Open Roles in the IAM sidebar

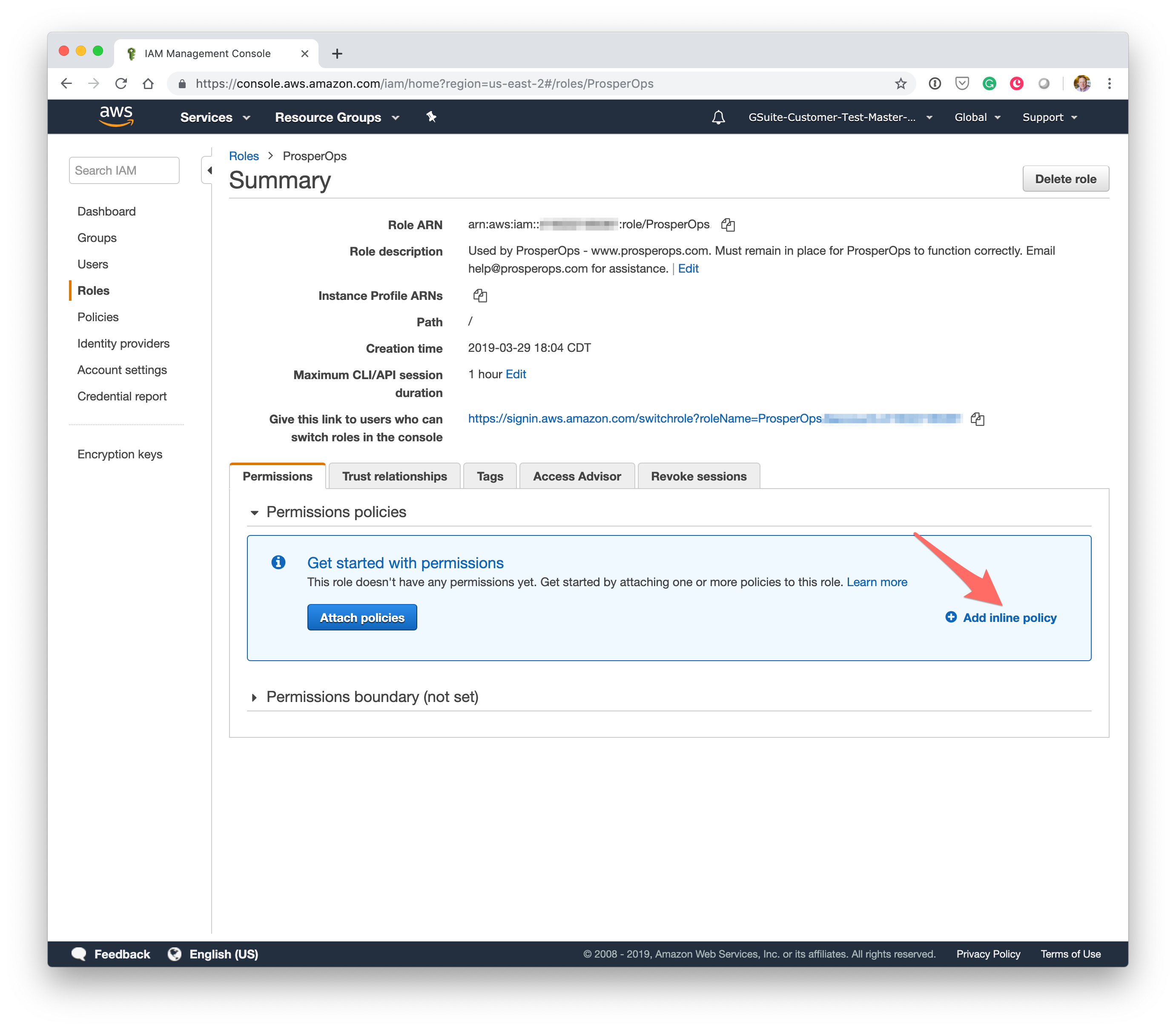click(x=93, y=290)
